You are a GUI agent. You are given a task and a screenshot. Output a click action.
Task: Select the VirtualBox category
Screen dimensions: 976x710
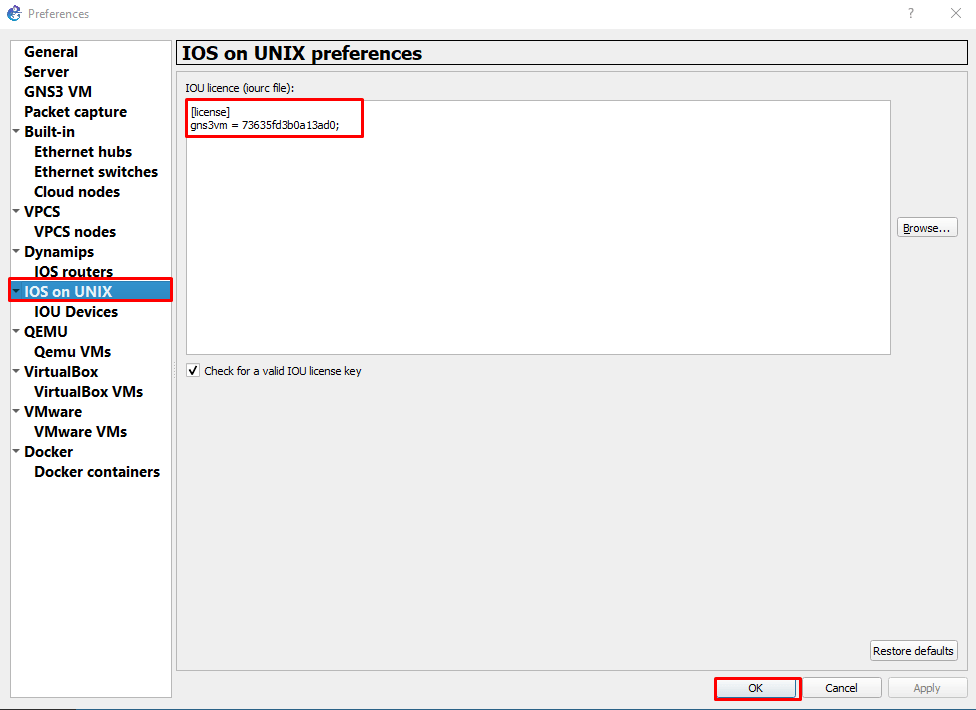click(x=61, y=371)
